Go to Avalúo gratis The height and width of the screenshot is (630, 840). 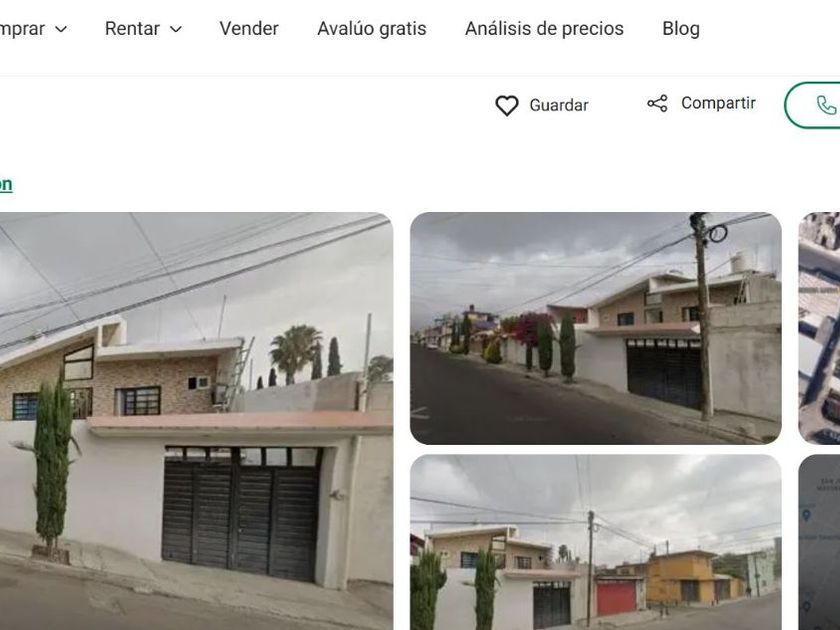pyautogui.click(x=372, y=28)
